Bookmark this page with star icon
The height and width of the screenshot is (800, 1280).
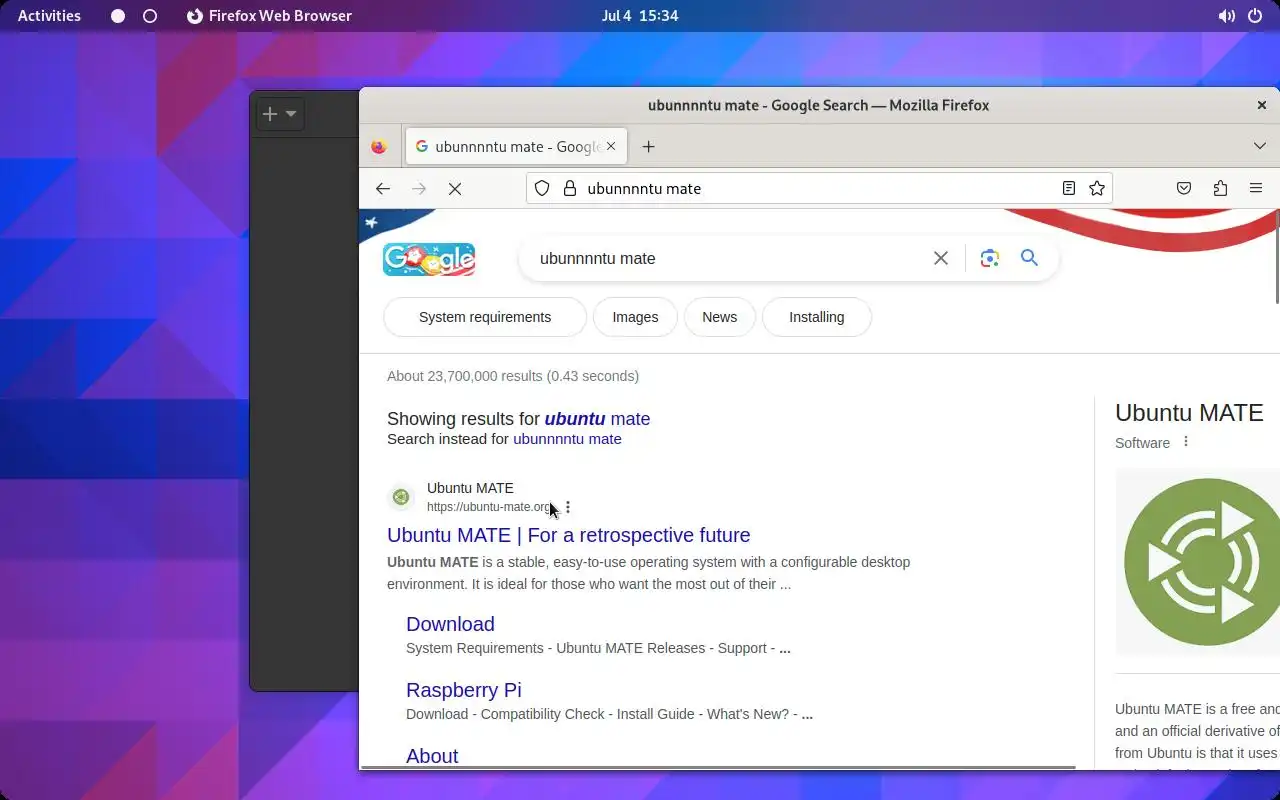(x=1097, y=188)
